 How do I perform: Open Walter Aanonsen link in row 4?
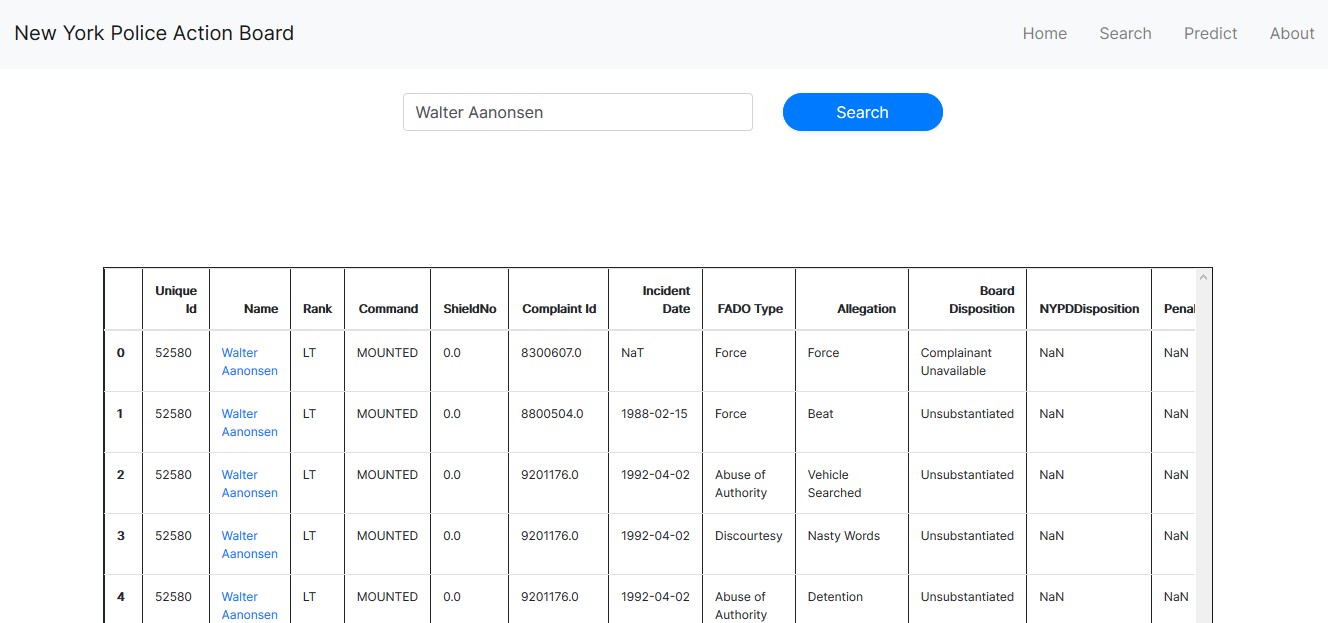click(250, 605)
